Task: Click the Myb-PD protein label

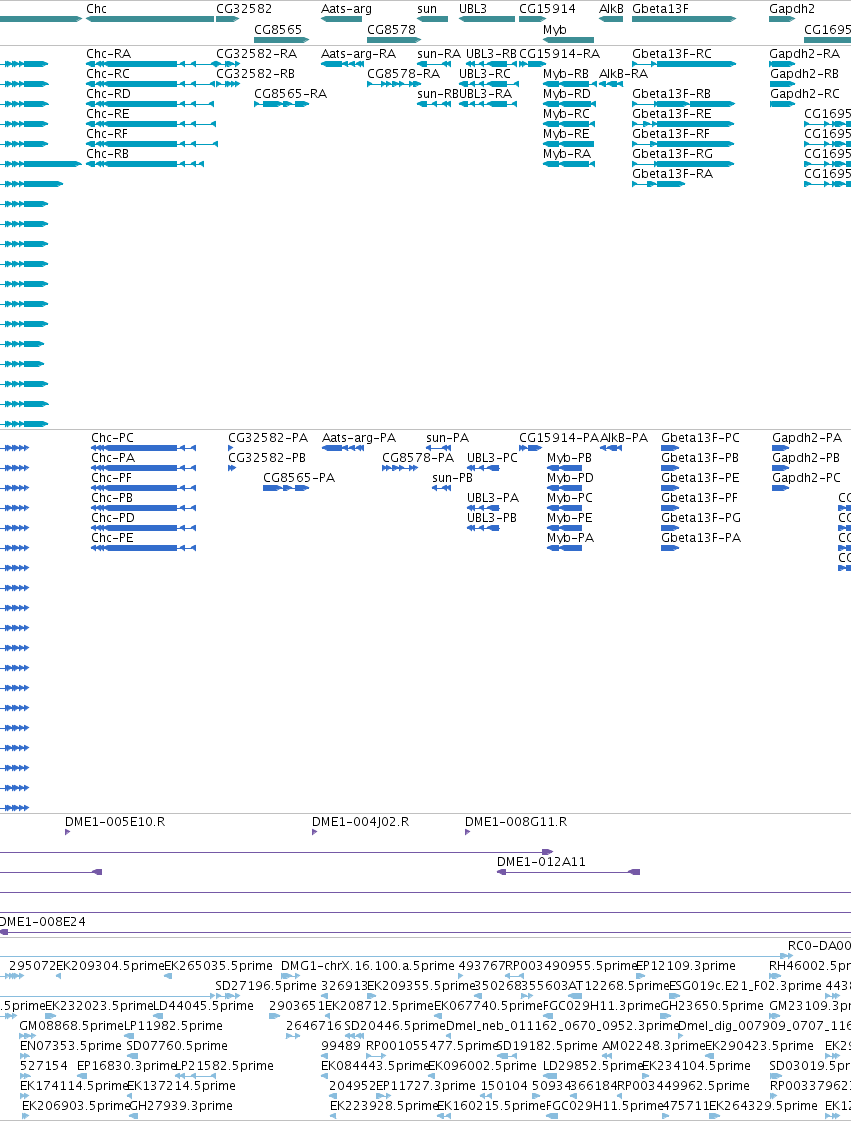Action: coord(570,478)
